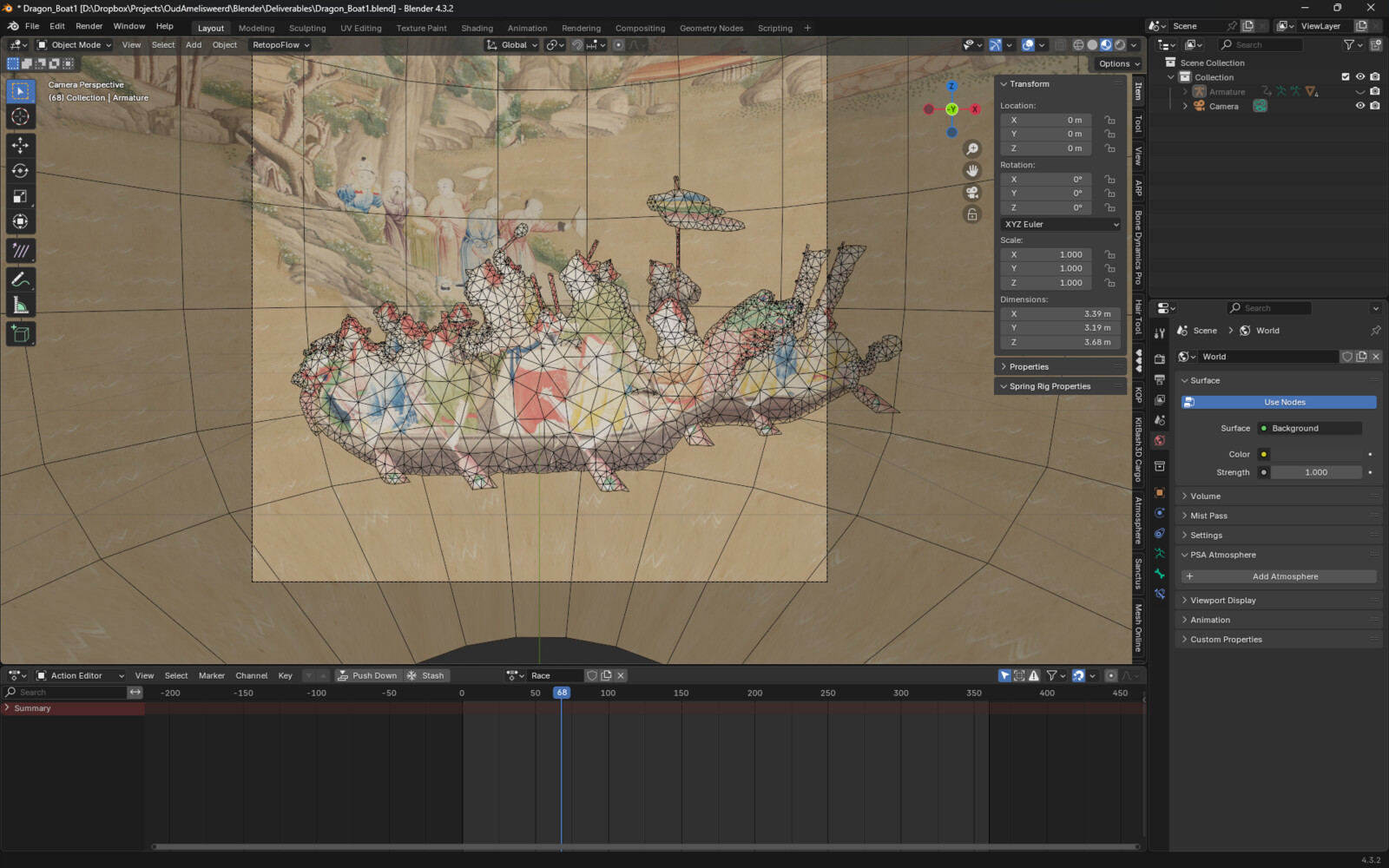Open the Output properties tab icon
Image resolution: width=1389 pixels, height=868 pixels.
(1160, 379)
